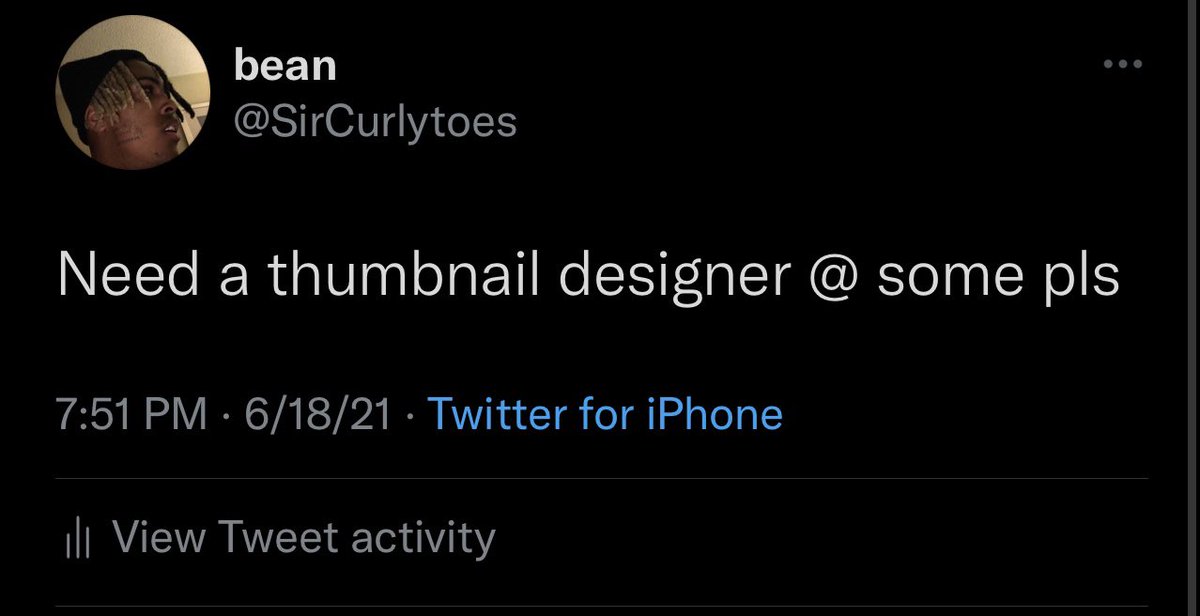Click the "Twitter for iPhone" source link
This screenshot has height=616, width=1200.
(604, 413)
